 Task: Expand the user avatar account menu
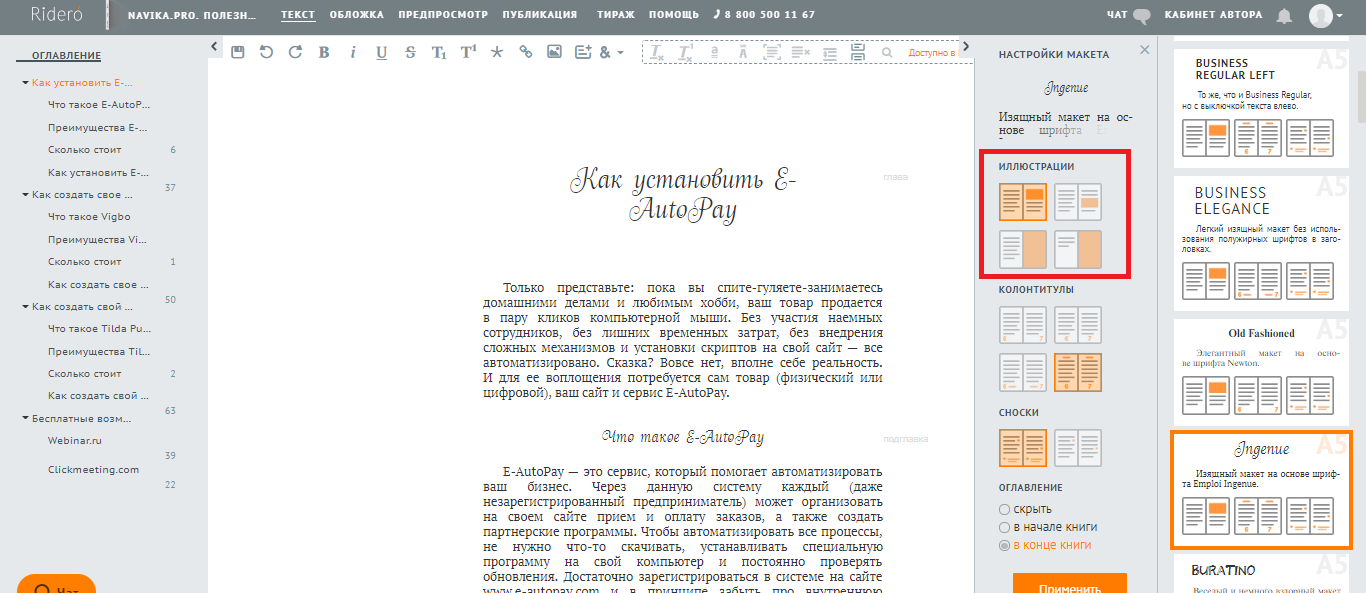pos(1325,16)
